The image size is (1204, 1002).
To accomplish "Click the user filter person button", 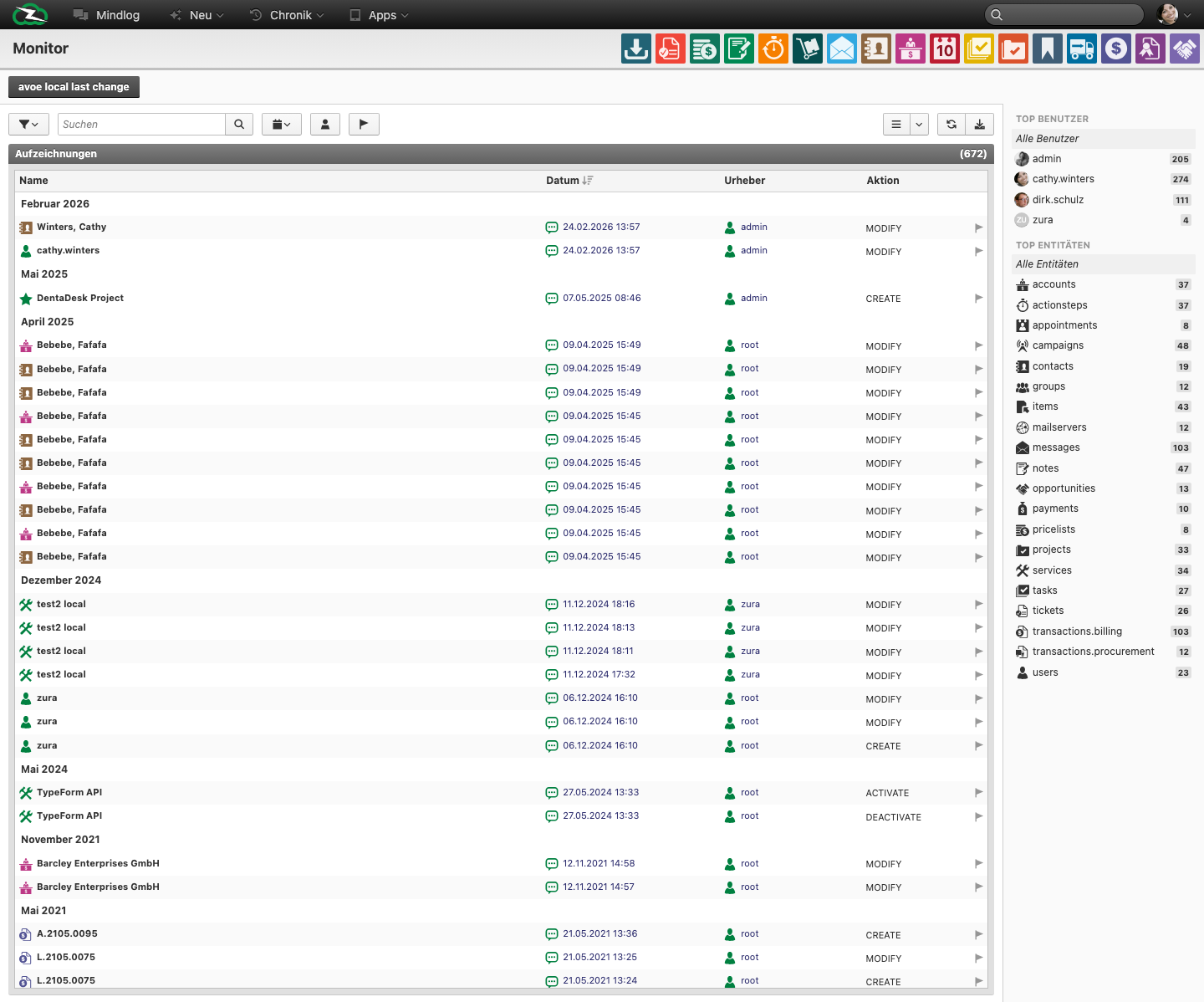I will (x=325, y=124).
